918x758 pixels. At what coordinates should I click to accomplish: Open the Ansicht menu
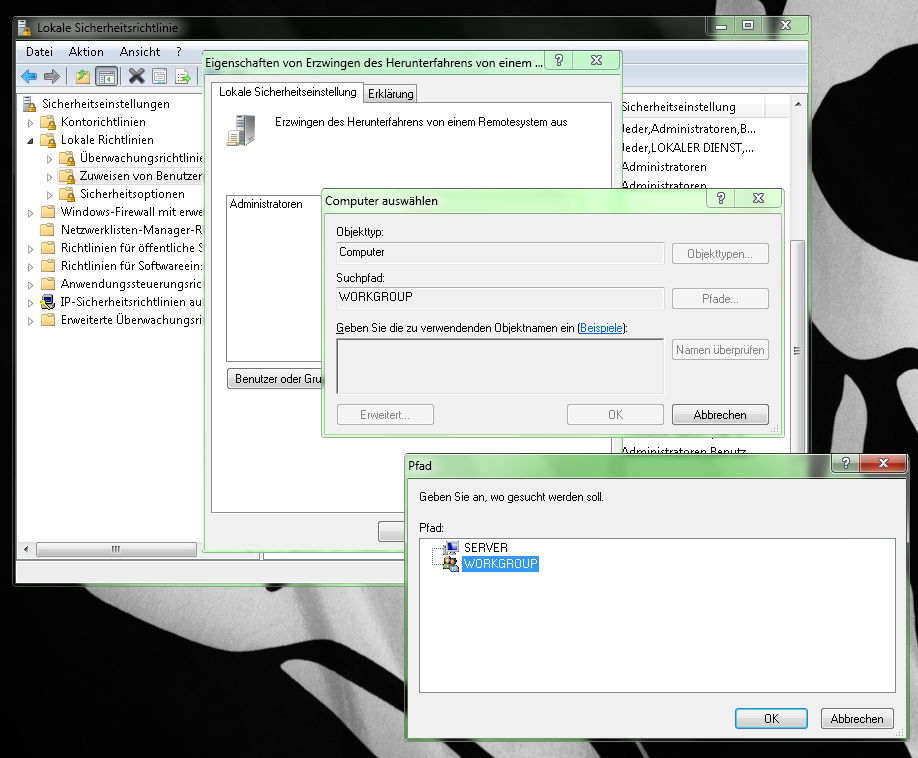point(140,52)
